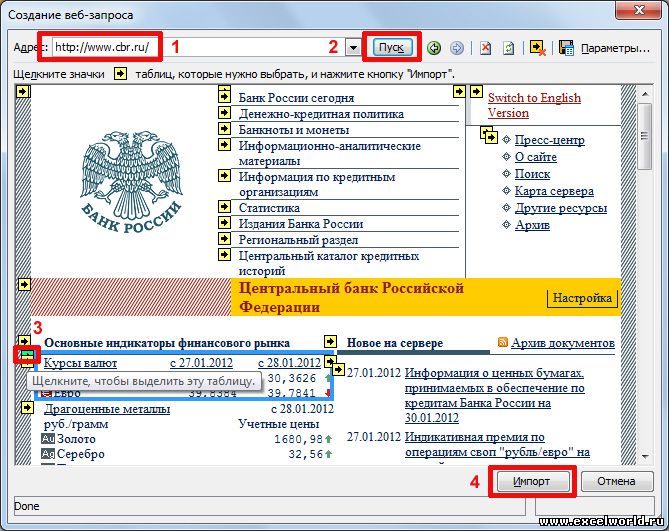669x531 pixels.
Task: Select whole-page arrow icon at top-left corner
Action: 23,91
